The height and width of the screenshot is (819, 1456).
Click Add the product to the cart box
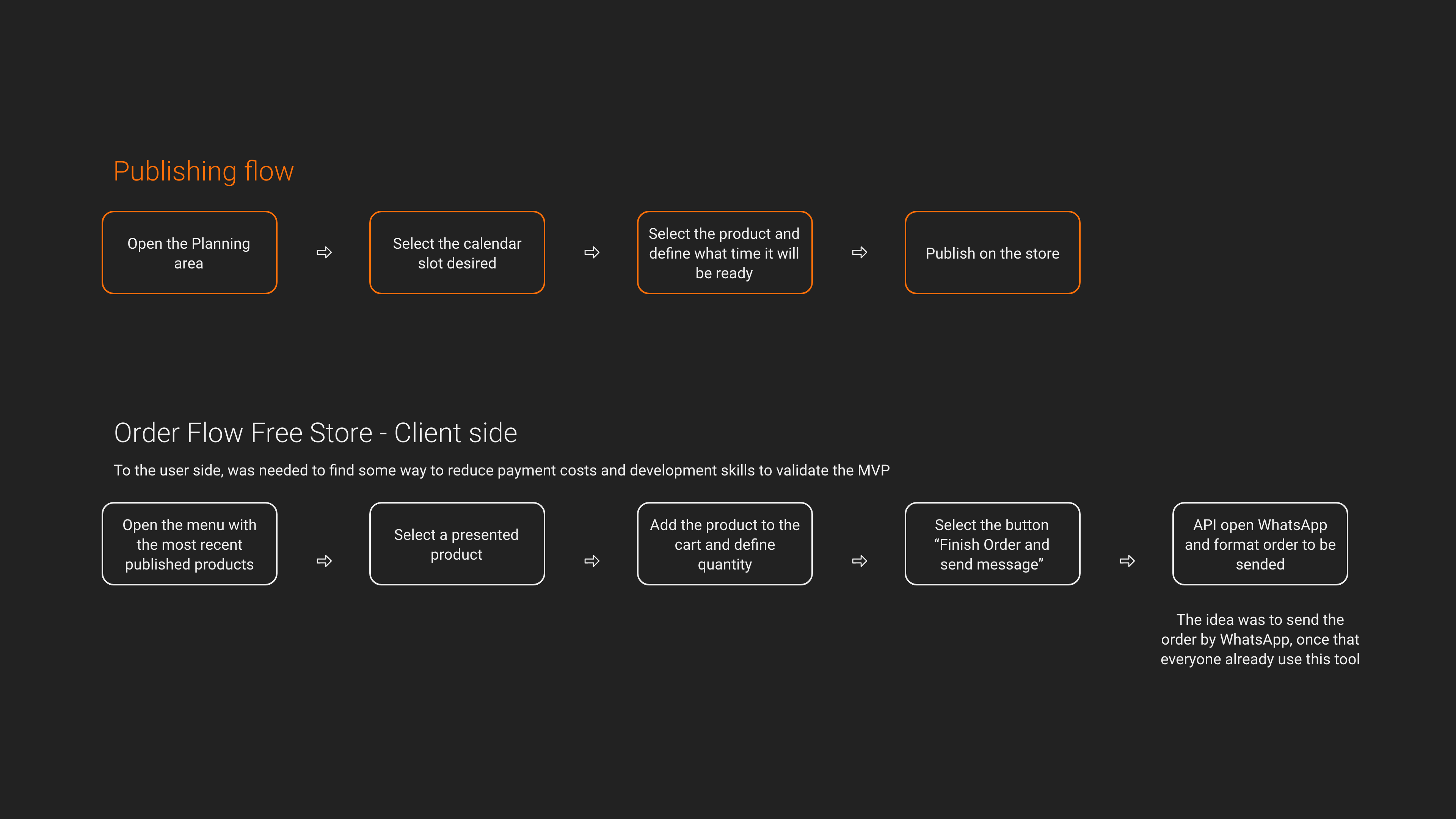[725, 544]
